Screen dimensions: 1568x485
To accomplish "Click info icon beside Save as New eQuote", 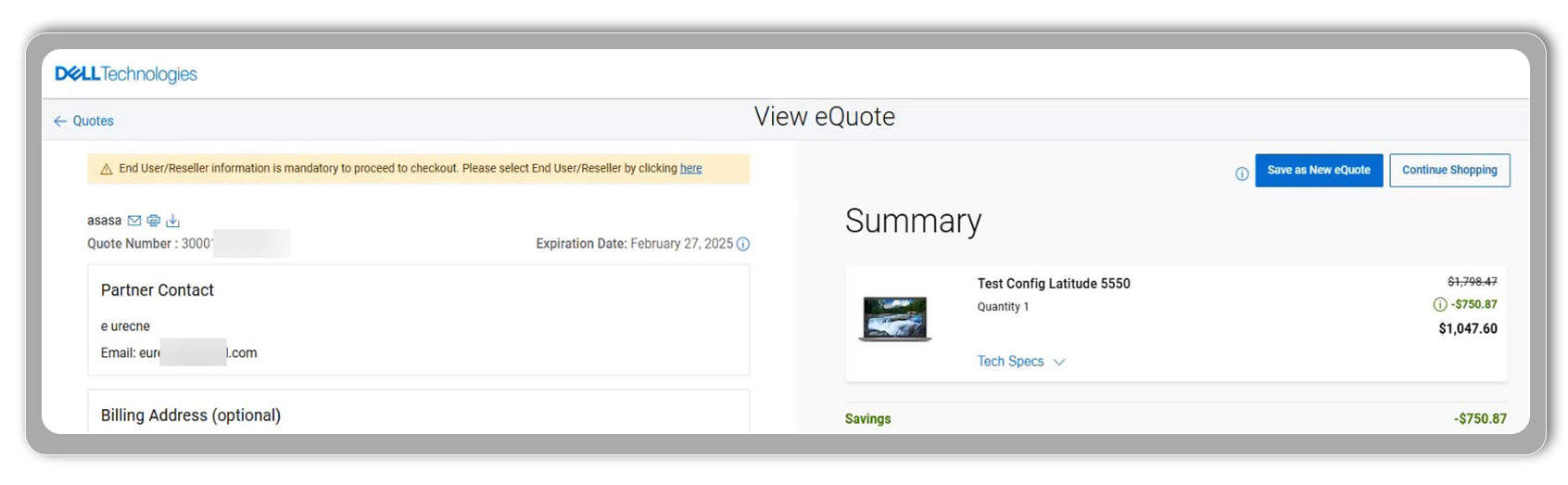I will 1242,173.
